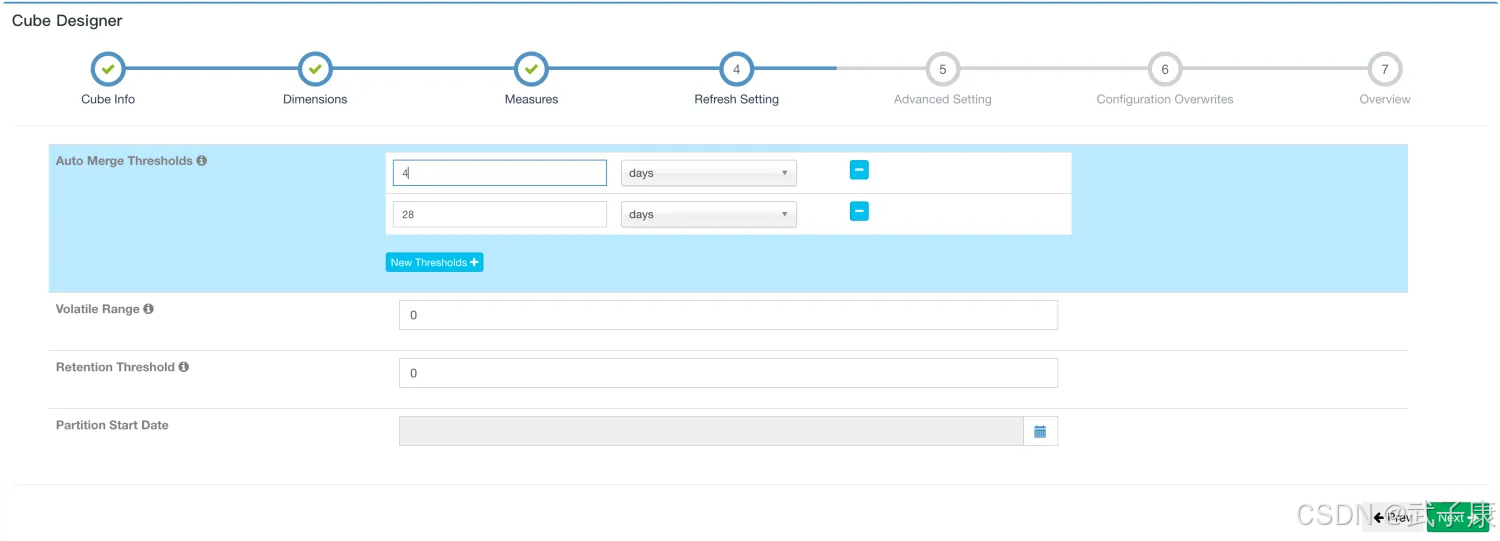
Task: Show info for Auto Merge Thresholds
Action: 202,161
